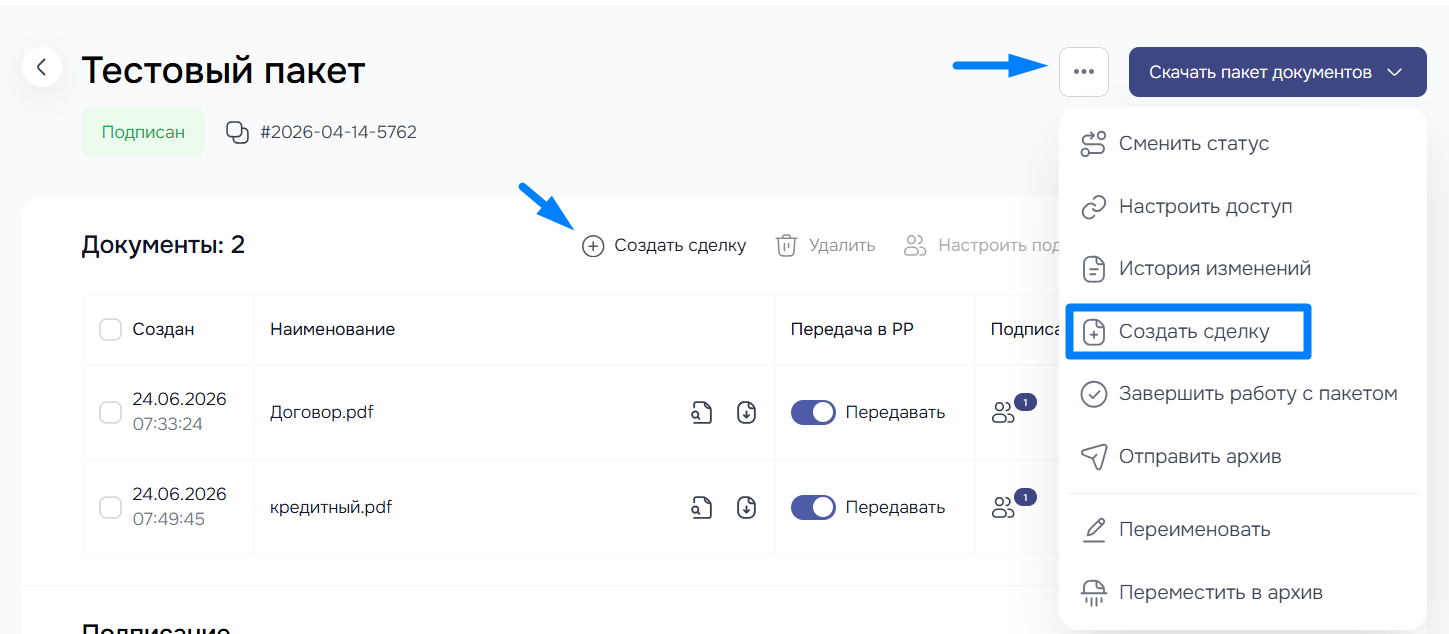Open История изменений from the menu
Screen dimensions: 1449x634
[1242, 268]
